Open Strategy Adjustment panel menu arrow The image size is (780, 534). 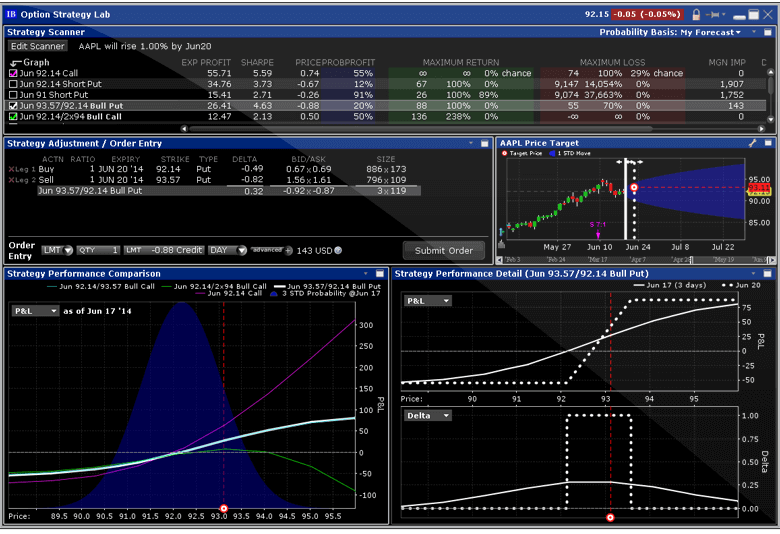click(x=471, y=143)
